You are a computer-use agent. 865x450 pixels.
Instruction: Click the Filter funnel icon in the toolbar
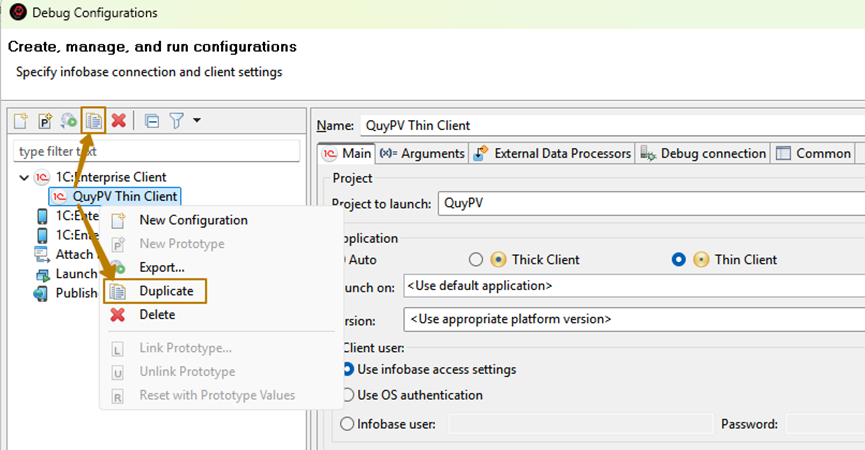click(176, 121)
